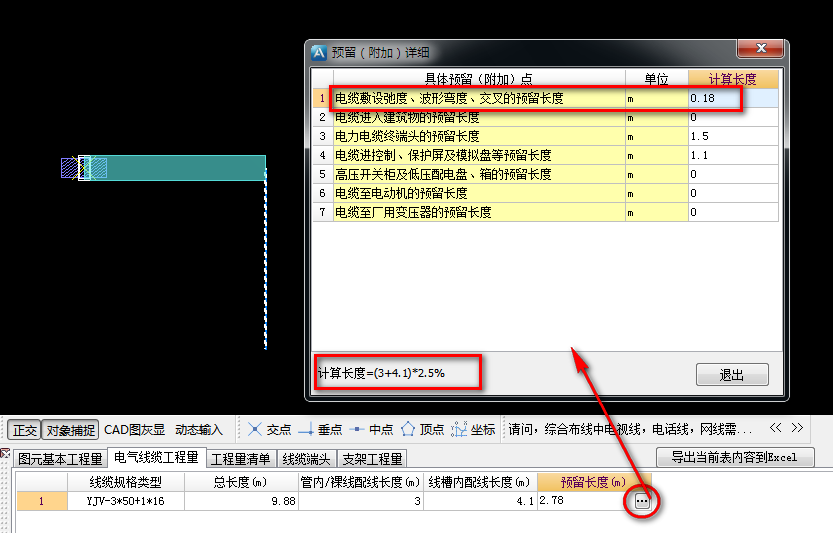Click the 垂点 perpendicular snap icon
The width and height of the screenshot is (833, 533).
click(x=306, y=429)
